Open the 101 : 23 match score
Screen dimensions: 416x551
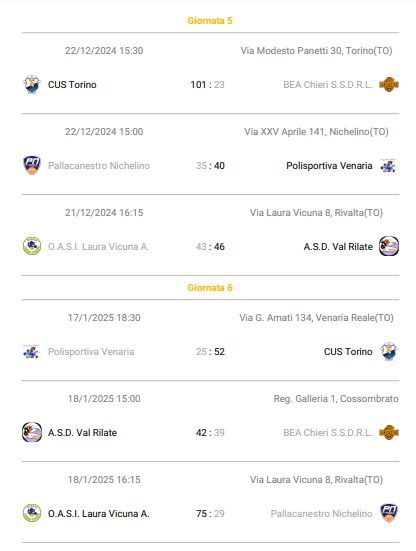coord(207,85)
